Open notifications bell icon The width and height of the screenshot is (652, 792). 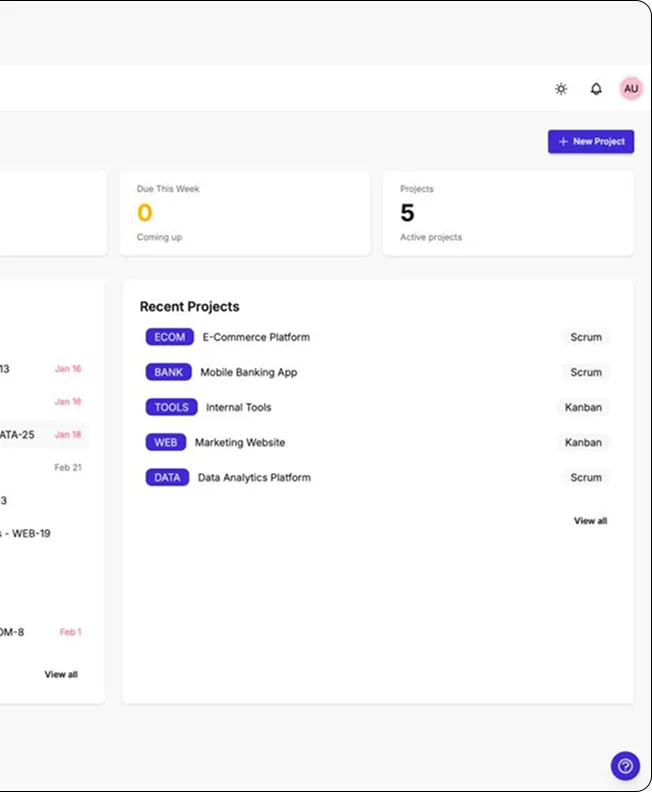point(596,89)
